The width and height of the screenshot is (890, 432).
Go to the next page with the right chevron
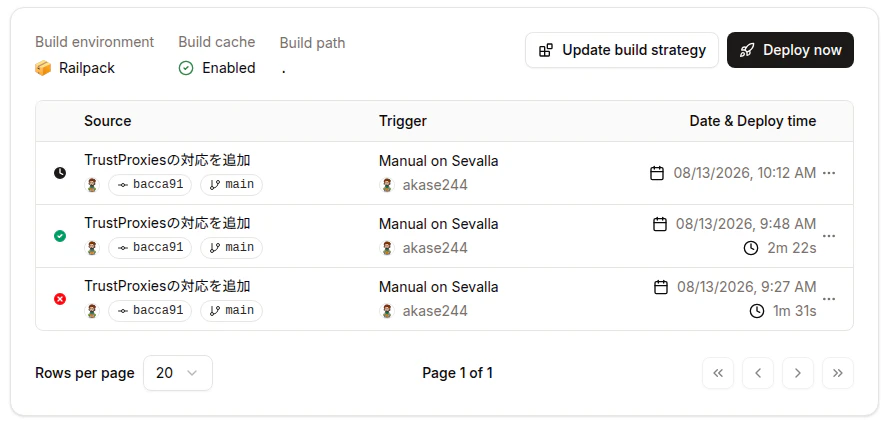pyautogui.click(x=797, y=373)
